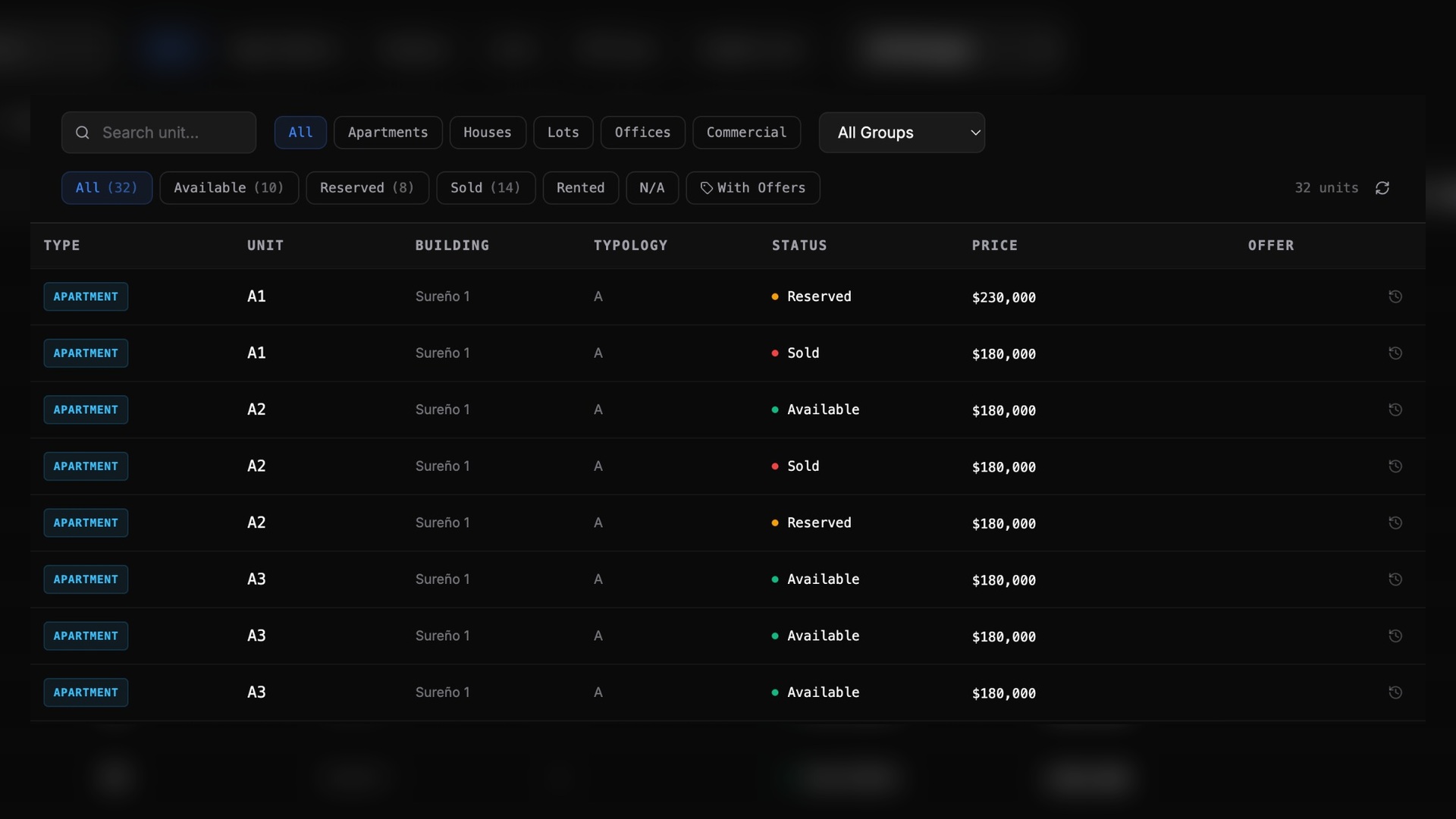Click the APARTMENT badge in first row

tap(86, 297)
